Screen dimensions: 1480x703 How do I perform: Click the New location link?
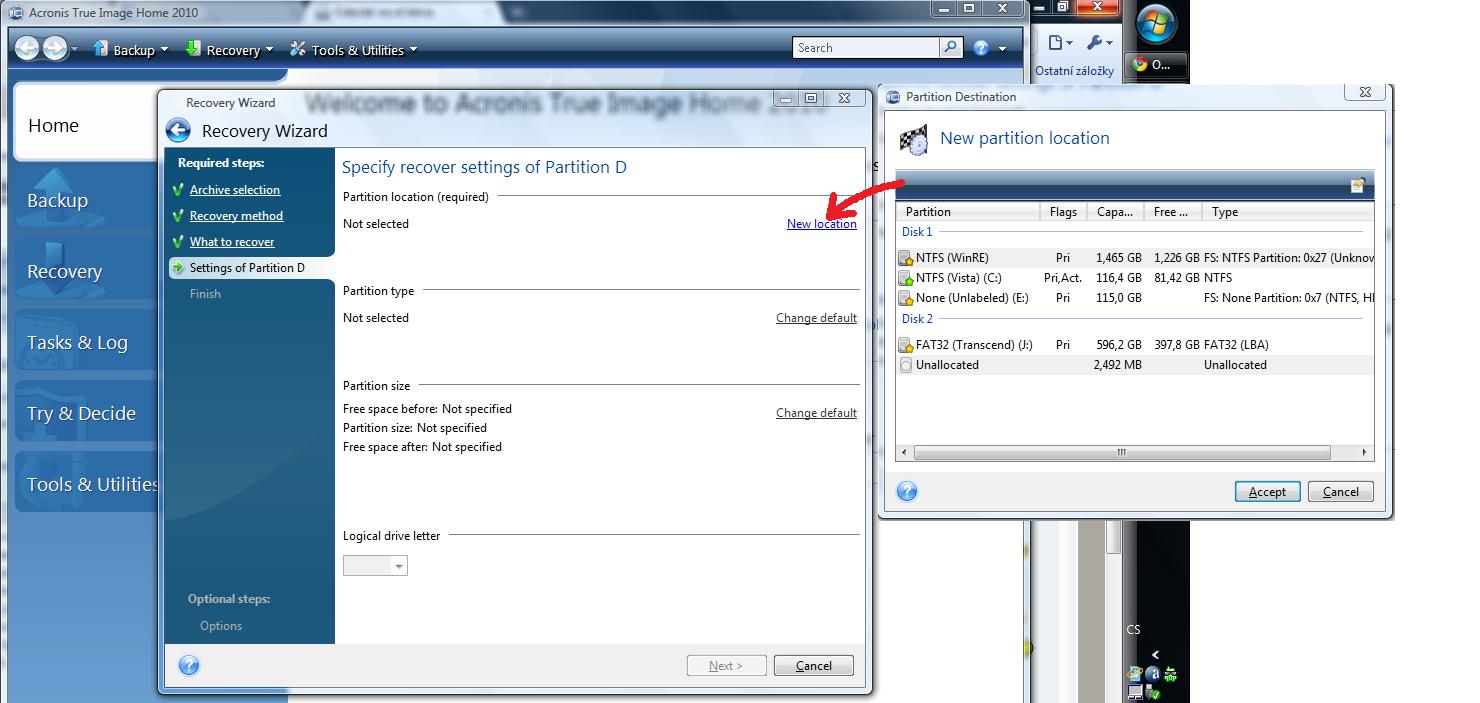tap(822, 224)
